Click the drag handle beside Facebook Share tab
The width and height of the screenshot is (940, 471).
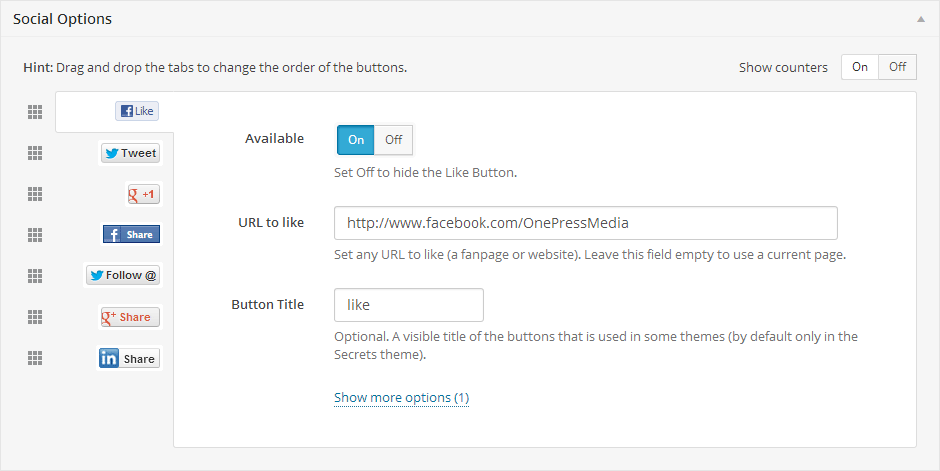click(35, 235)
